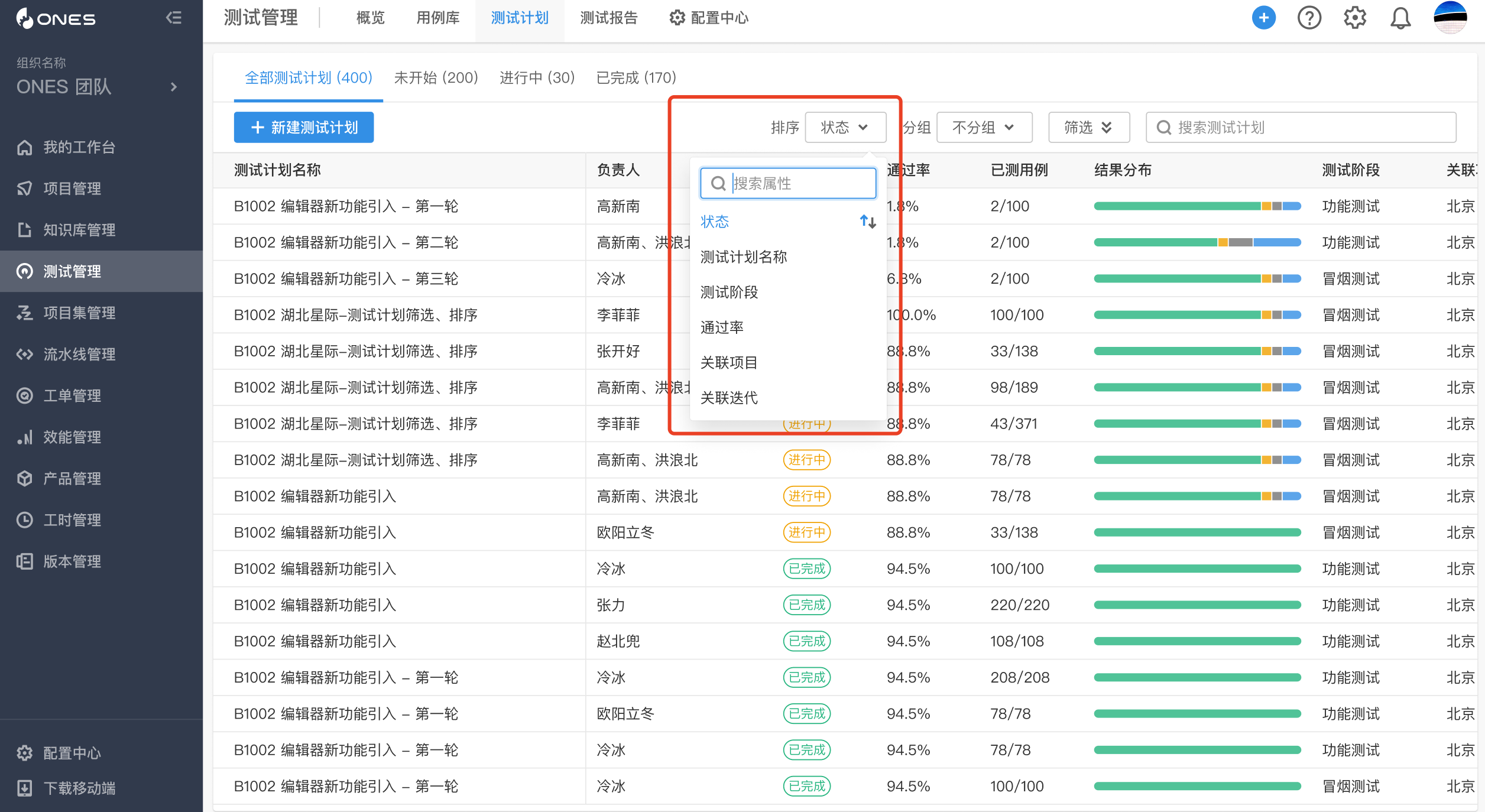
Task: Open 版本管理 in sidebar
Action: coord(101,561)
